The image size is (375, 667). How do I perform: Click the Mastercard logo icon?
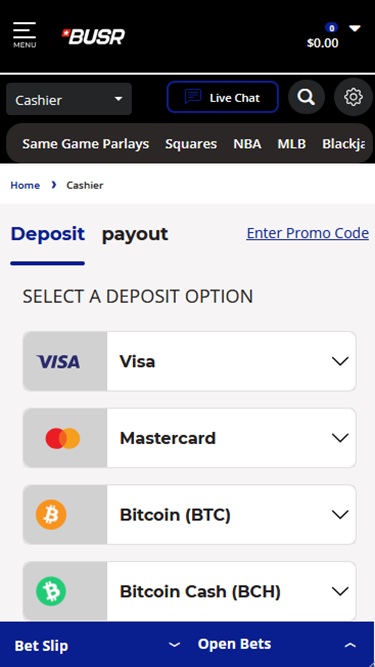click(x=63, y=438)
